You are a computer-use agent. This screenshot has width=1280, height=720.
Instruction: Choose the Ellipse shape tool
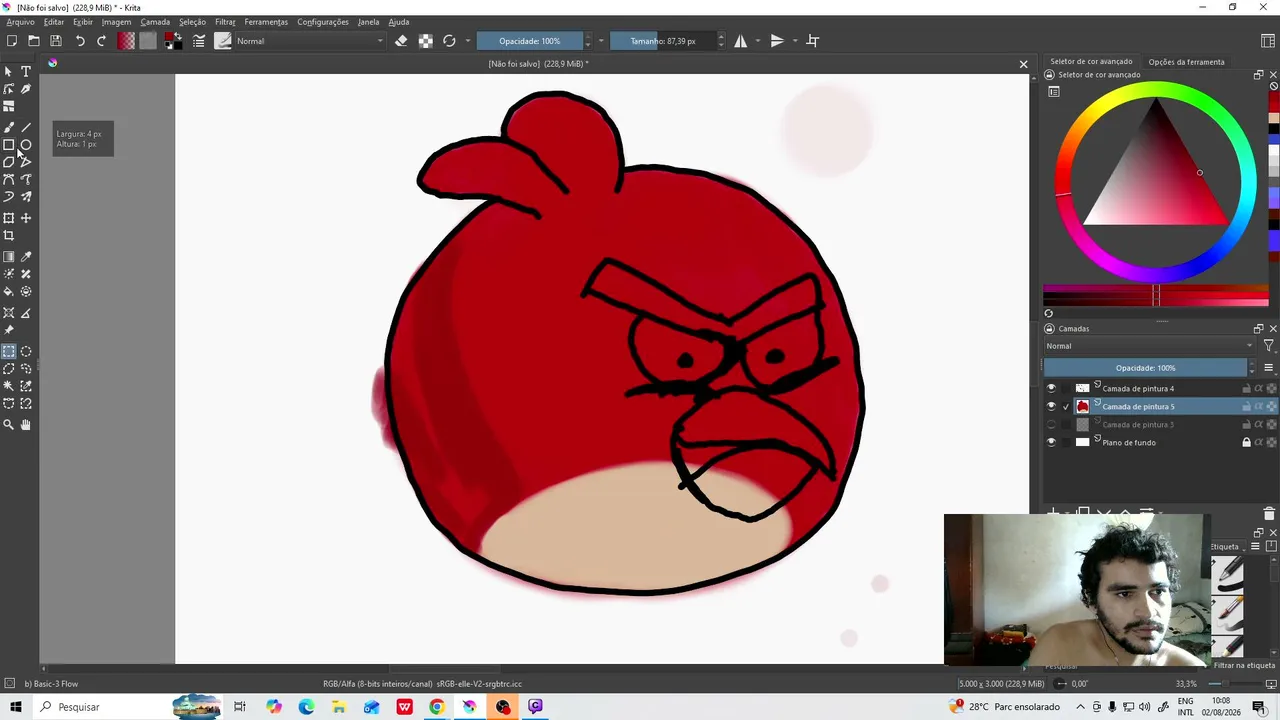[26, 145]
